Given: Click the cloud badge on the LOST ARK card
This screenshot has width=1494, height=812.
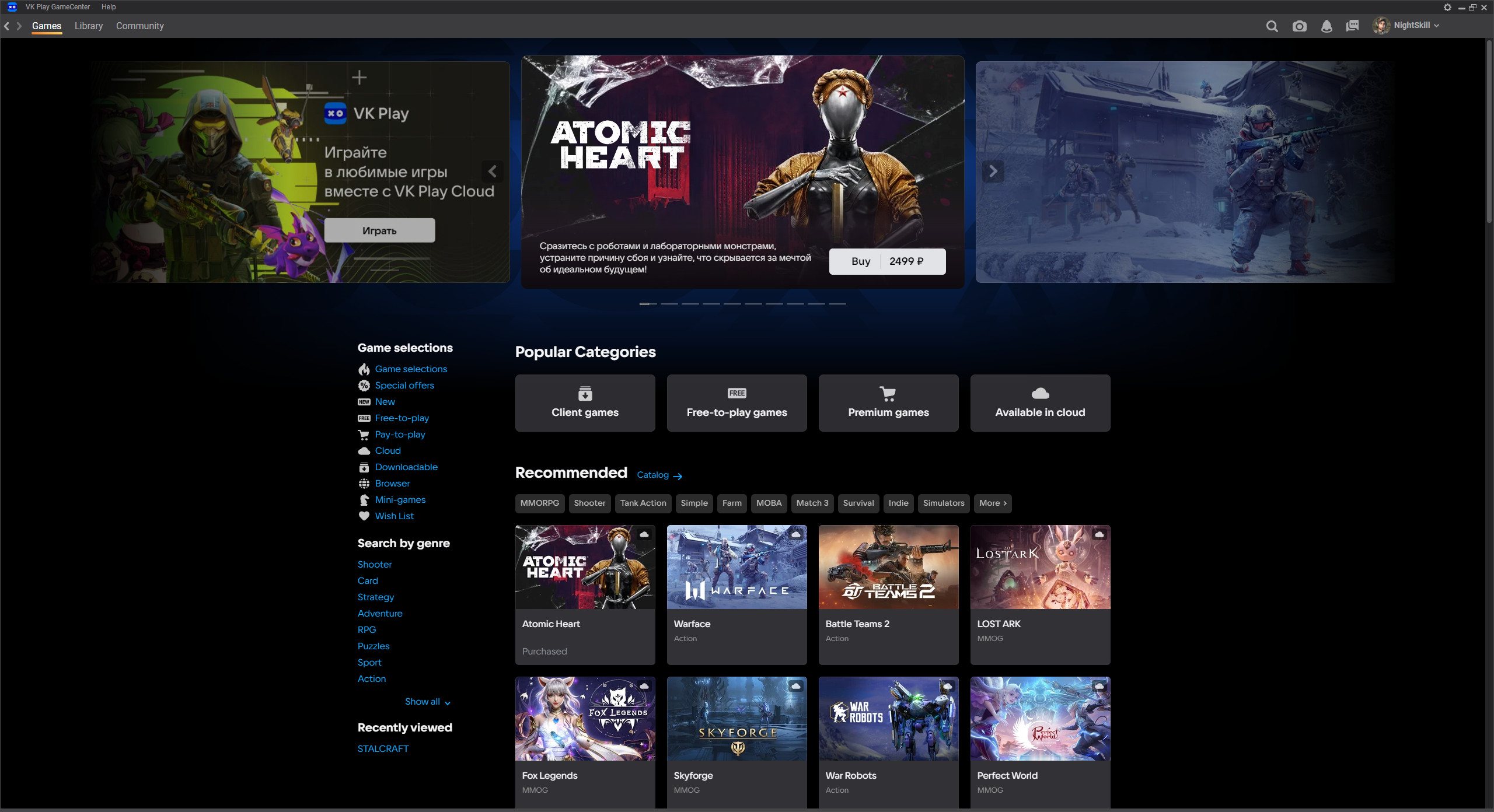Looking at the screenshot, I should (1099, 534).
